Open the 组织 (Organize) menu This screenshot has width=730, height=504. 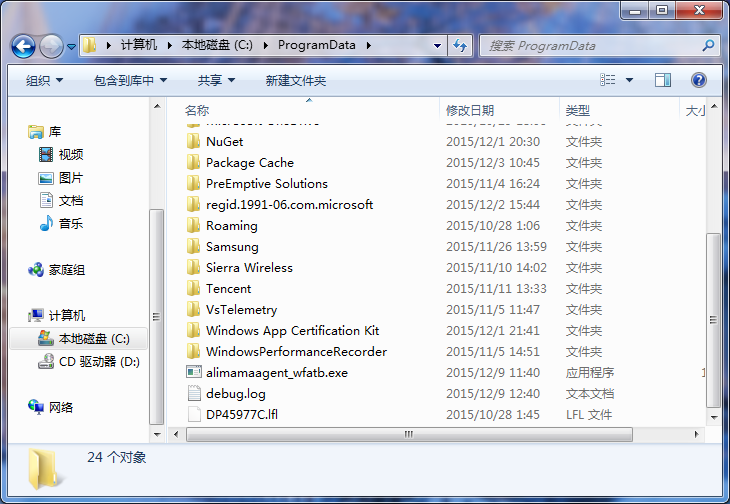pyautogui.click(x=44, y=80)
